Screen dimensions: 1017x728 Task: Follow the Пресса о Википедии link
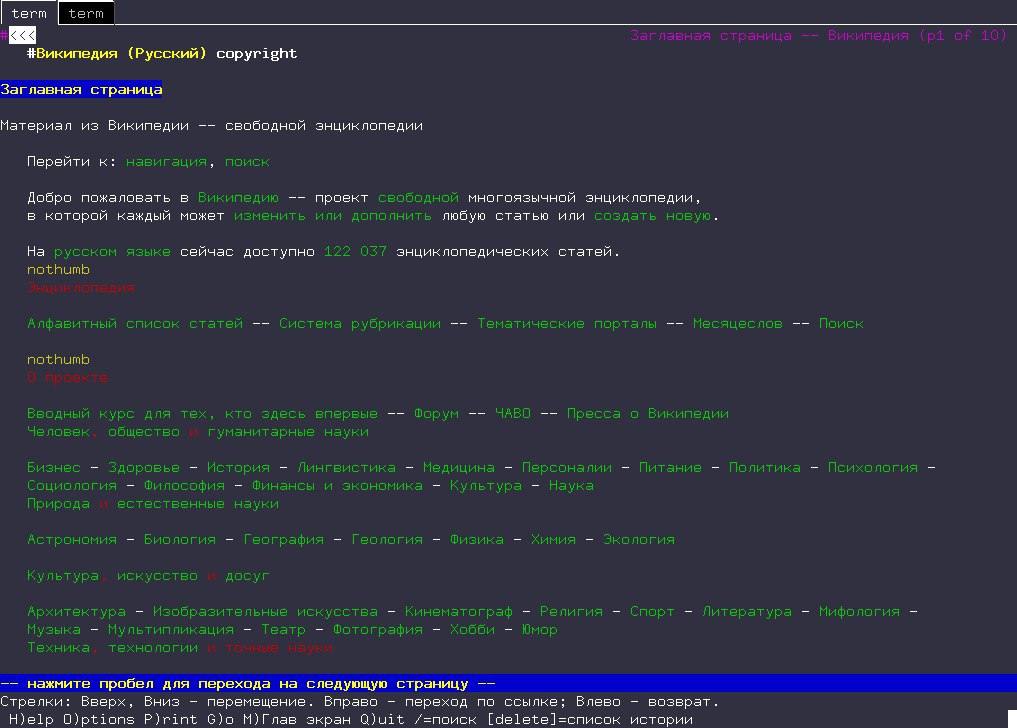pos(648,413)
